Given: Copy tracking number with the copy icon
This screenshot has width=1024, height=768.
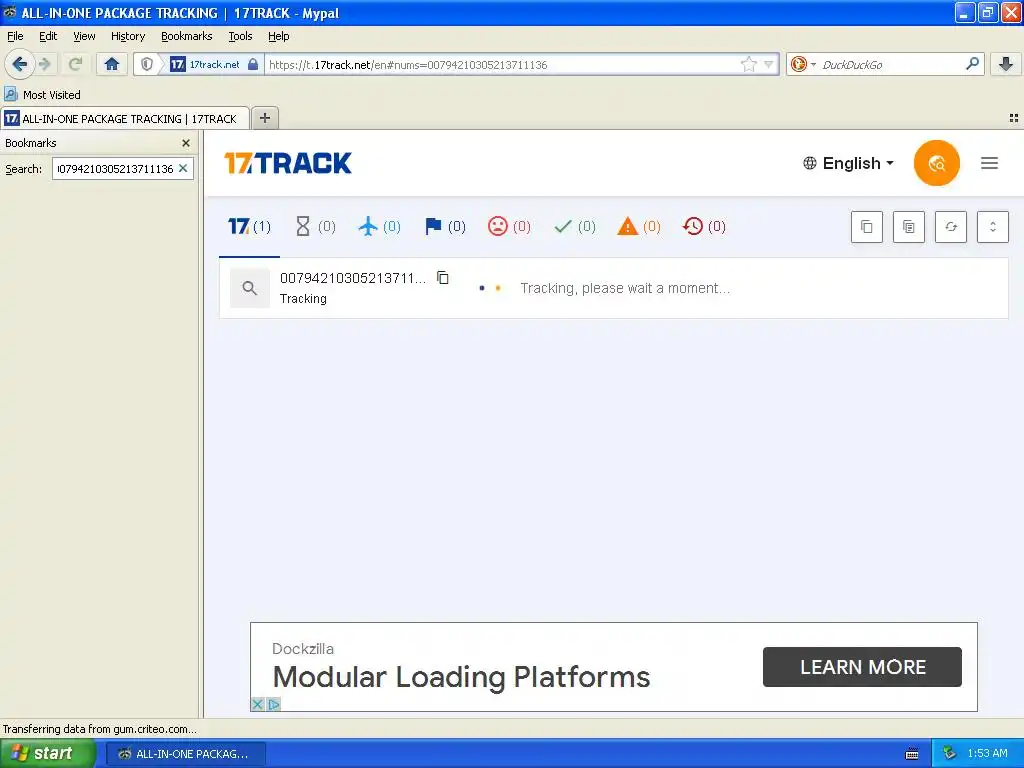Looking at the screenshot, I should [x=443, y=278].
